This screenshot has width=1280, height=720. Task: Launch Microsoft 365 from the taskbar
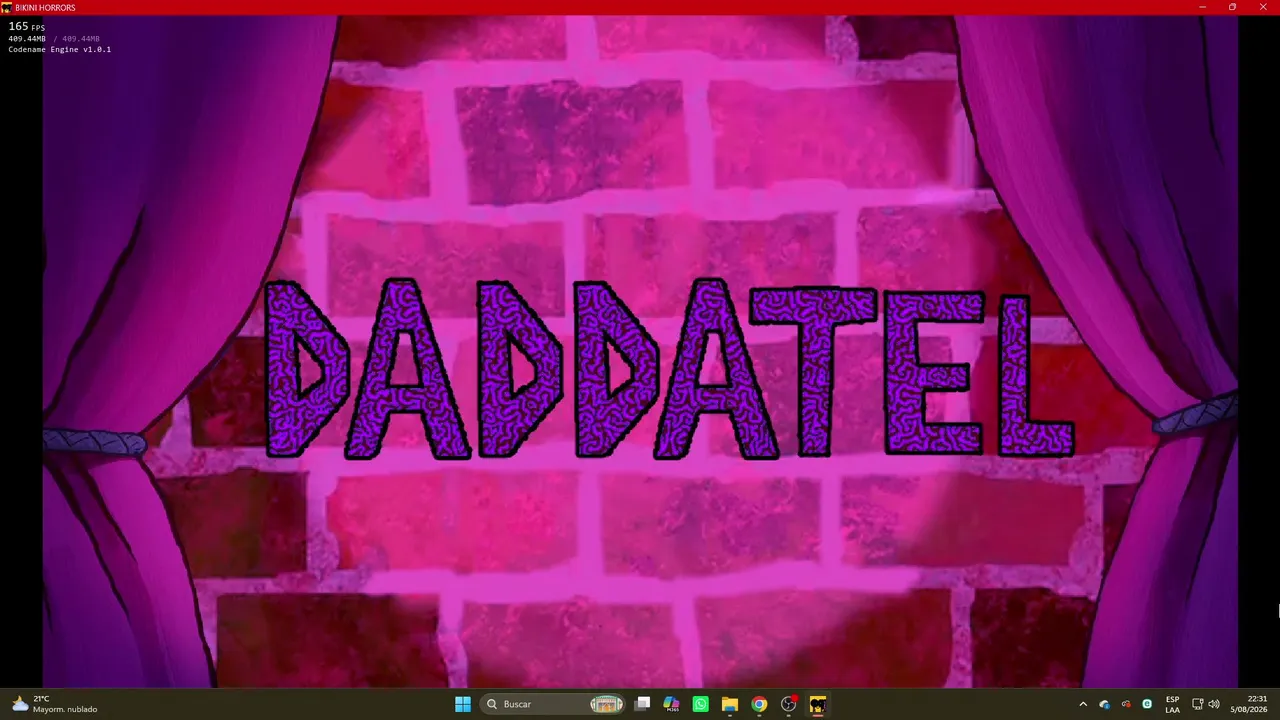tap(672, 704)
